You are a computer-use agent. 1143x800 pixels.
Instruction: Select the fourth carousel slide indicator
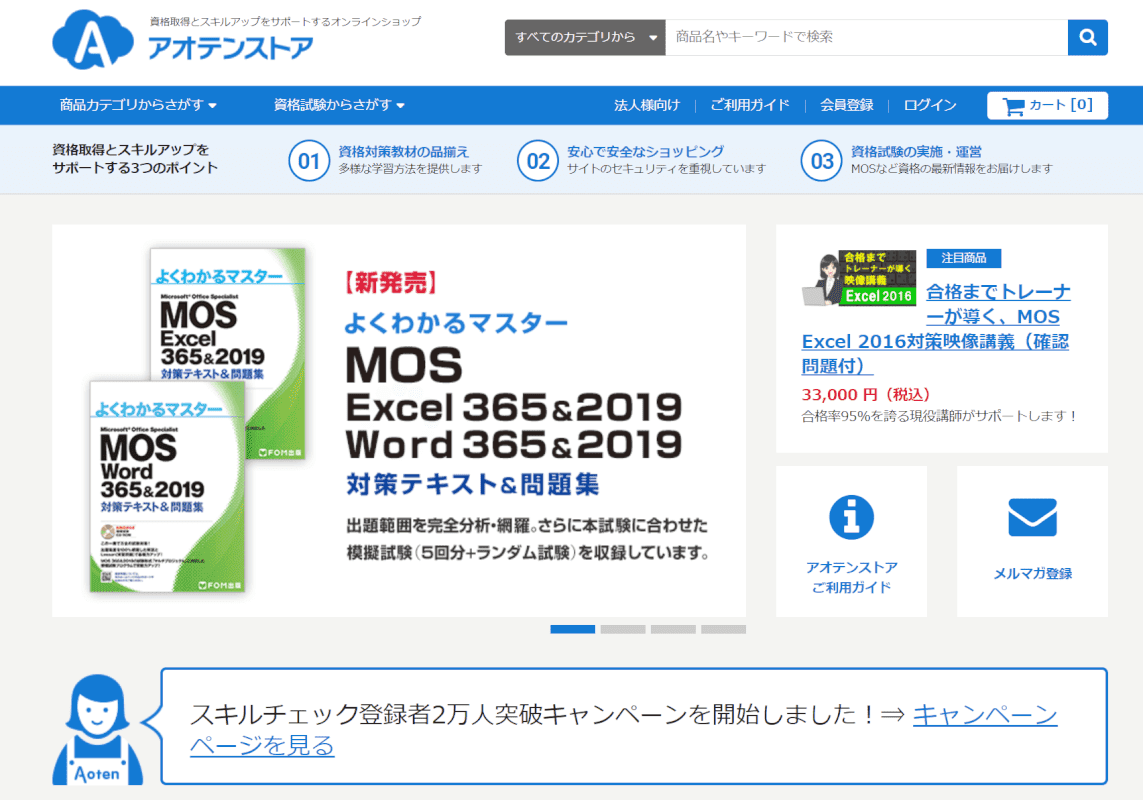click(x=723, y=629)
